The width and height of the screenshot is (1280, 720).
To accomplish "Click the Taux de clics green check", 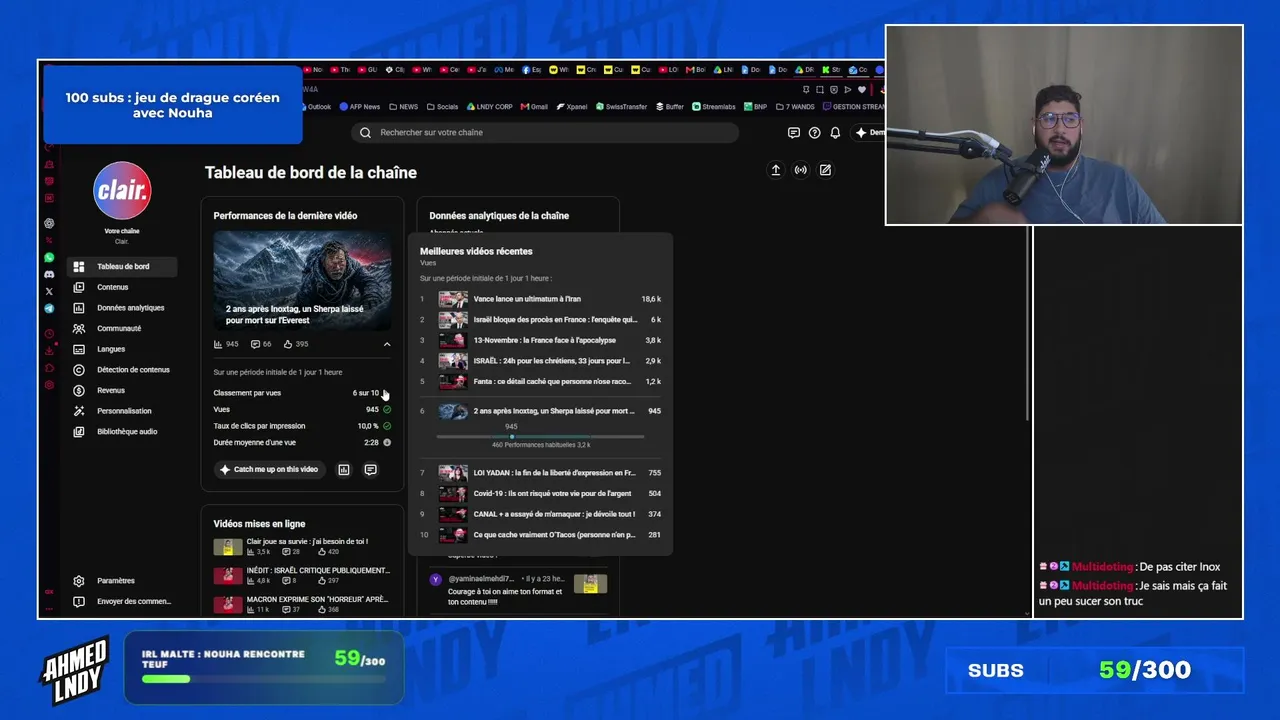I will (387, 426).
